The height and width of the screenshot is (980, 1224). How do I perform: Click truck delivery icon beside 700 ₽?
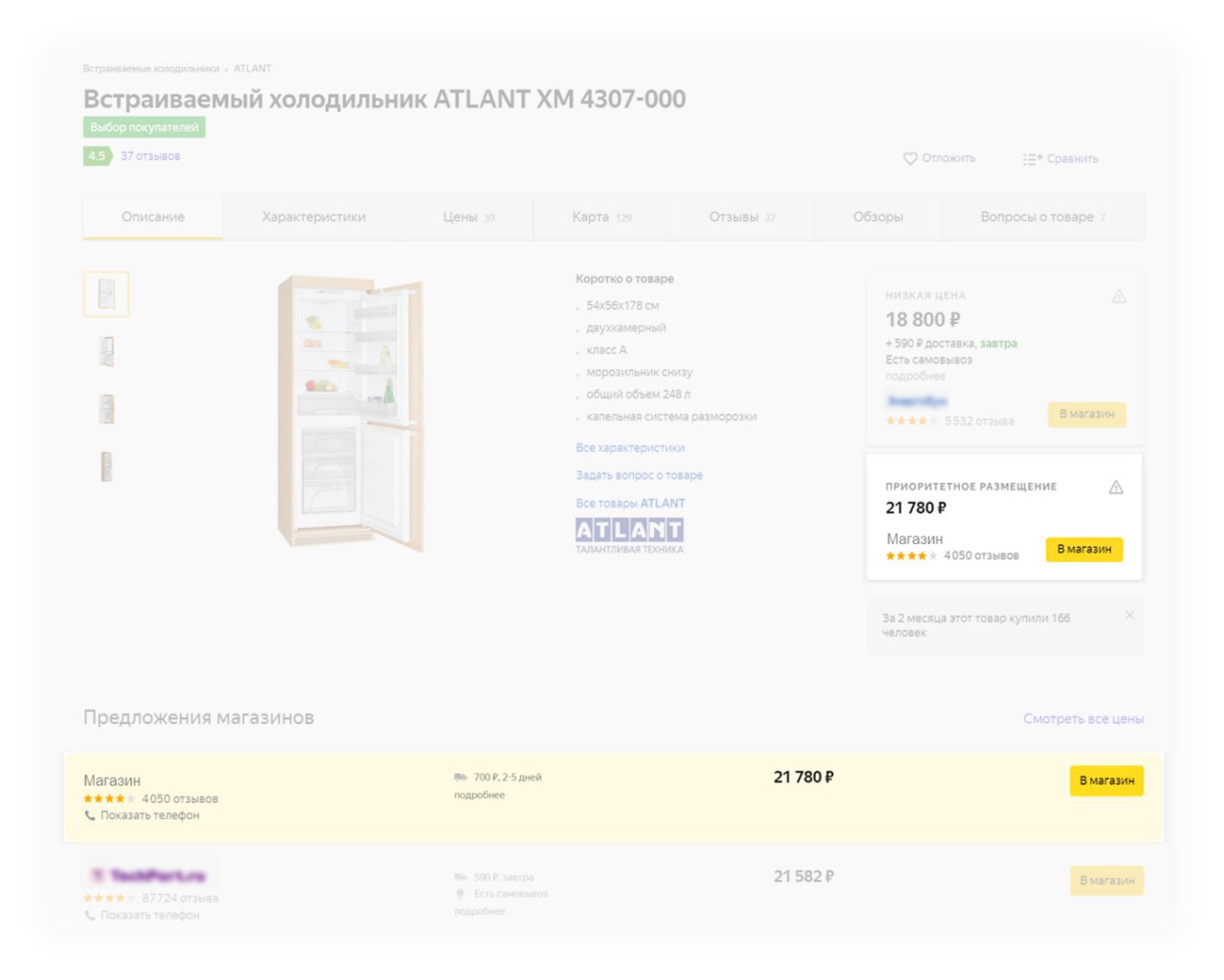click(461, 777)
